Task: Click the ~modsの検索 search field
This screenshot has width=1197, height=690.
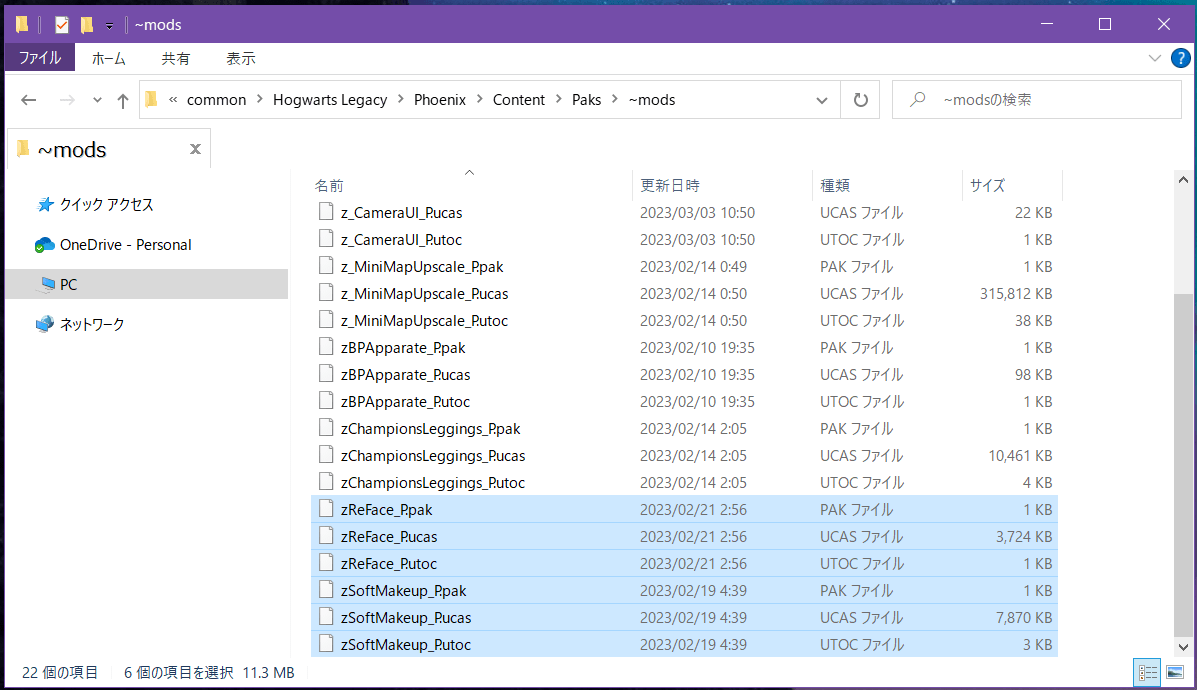Action: point(1037,100)
